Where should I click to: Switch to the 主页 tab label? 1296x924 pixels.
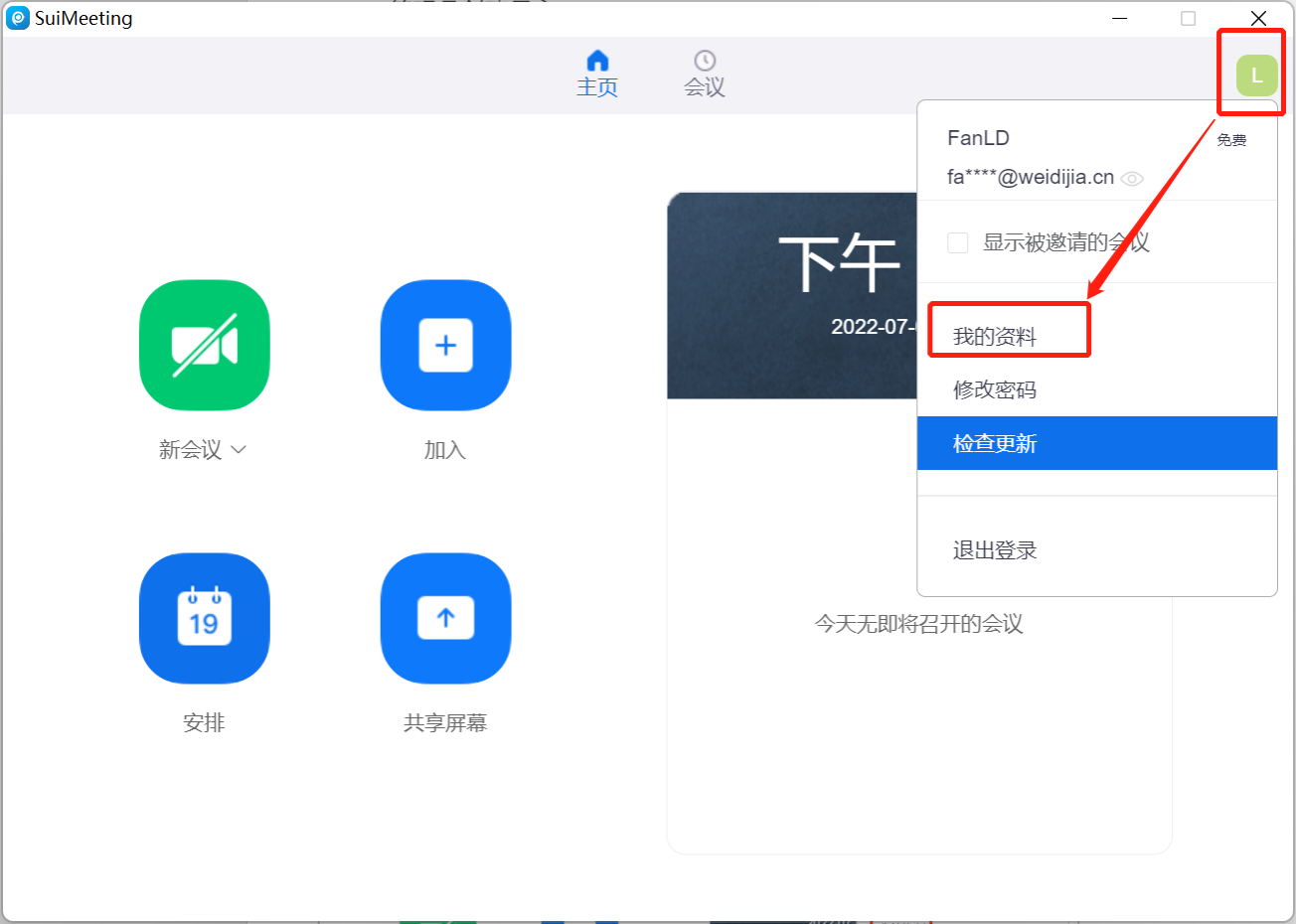(x=597, y=87)
